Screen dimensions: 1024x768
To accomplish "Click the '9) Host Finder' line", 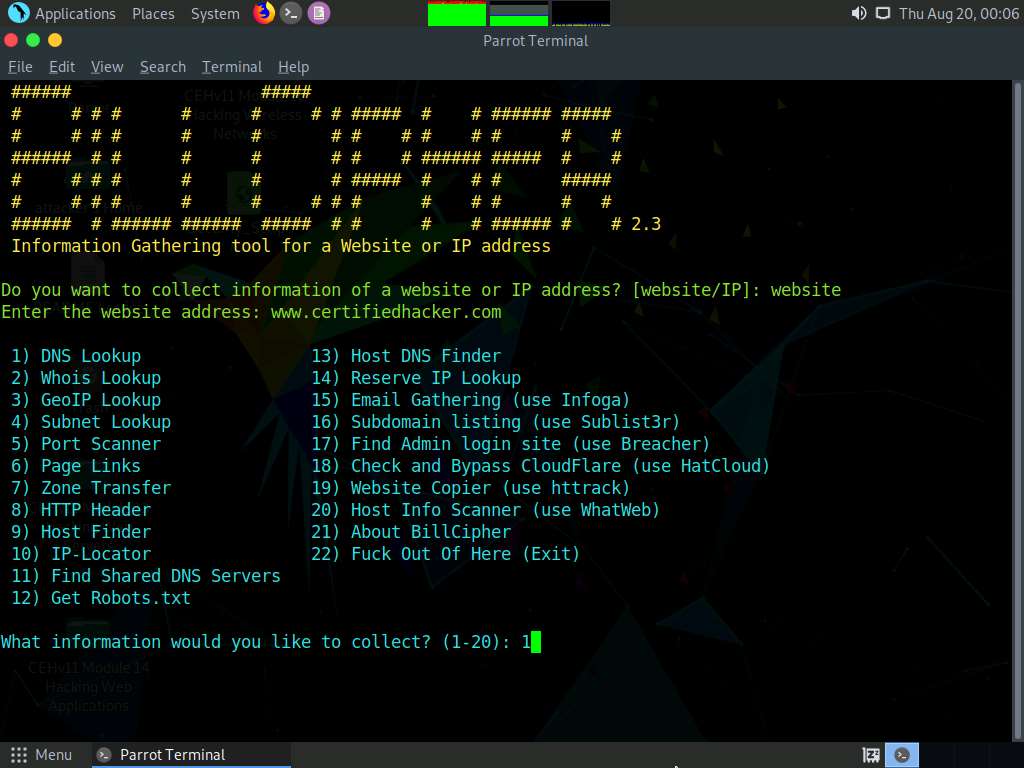I will [81, 532].
